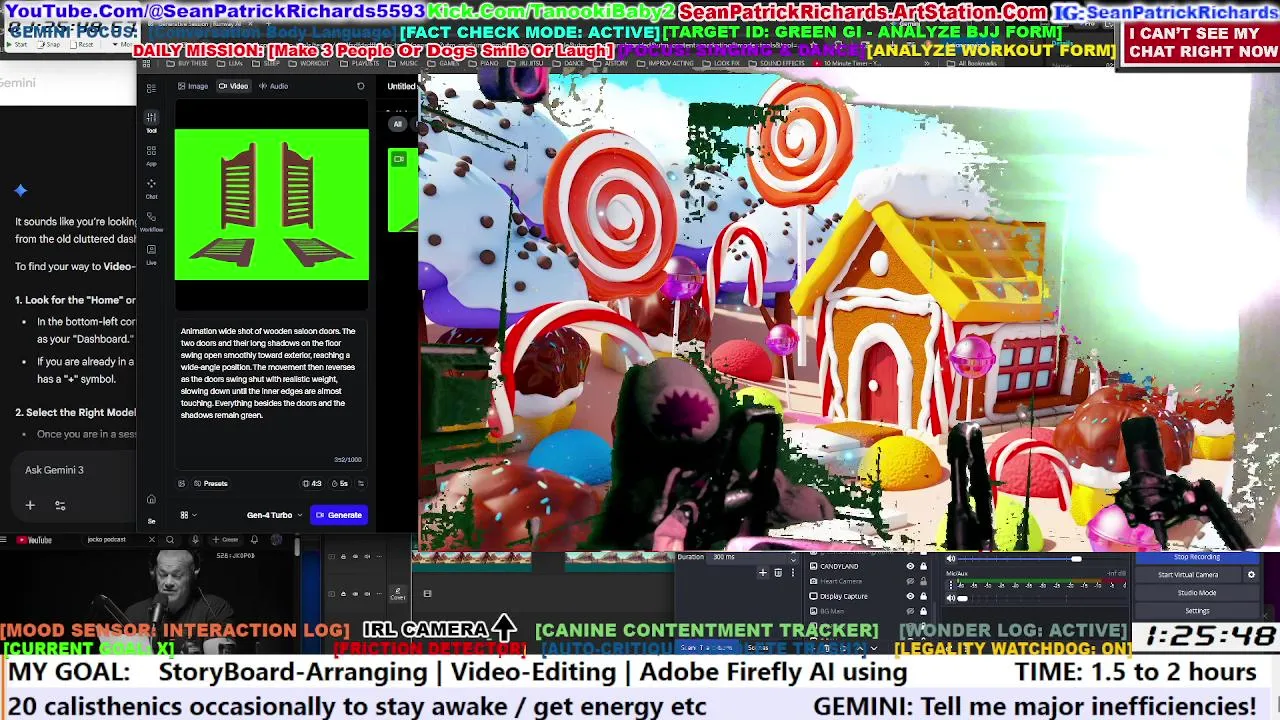Open the Tool section in sidebar
1280x720 pixels.
151,121
